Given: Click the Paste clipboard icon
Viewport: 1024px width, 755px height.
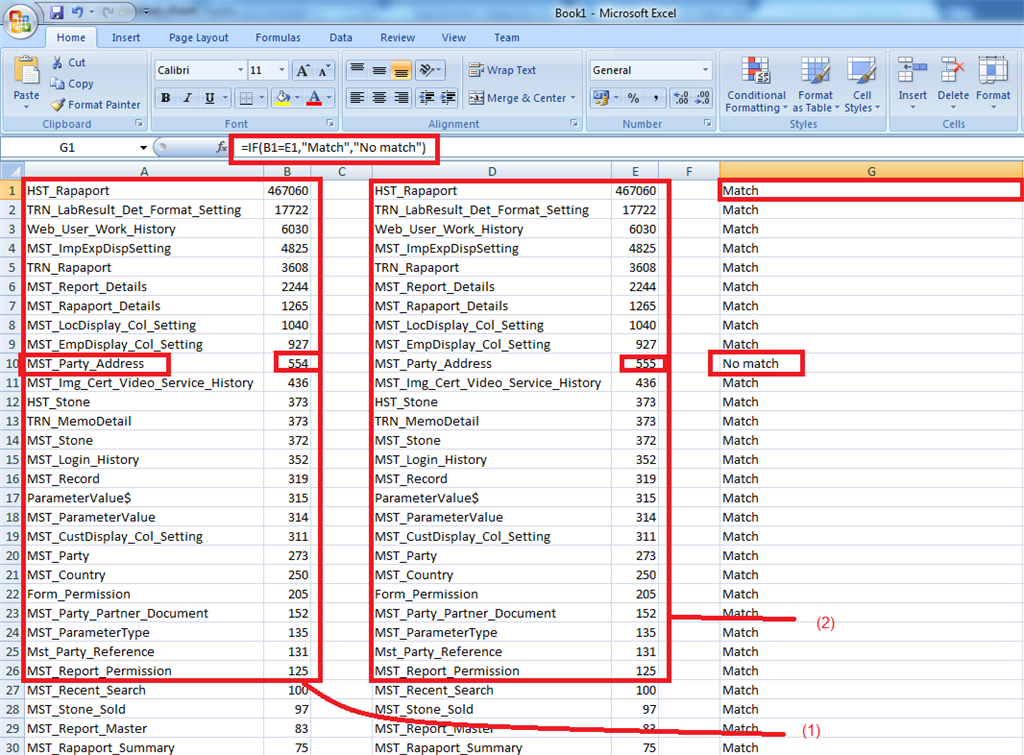Looking at the screenshot, I should (x=26, y=71).
